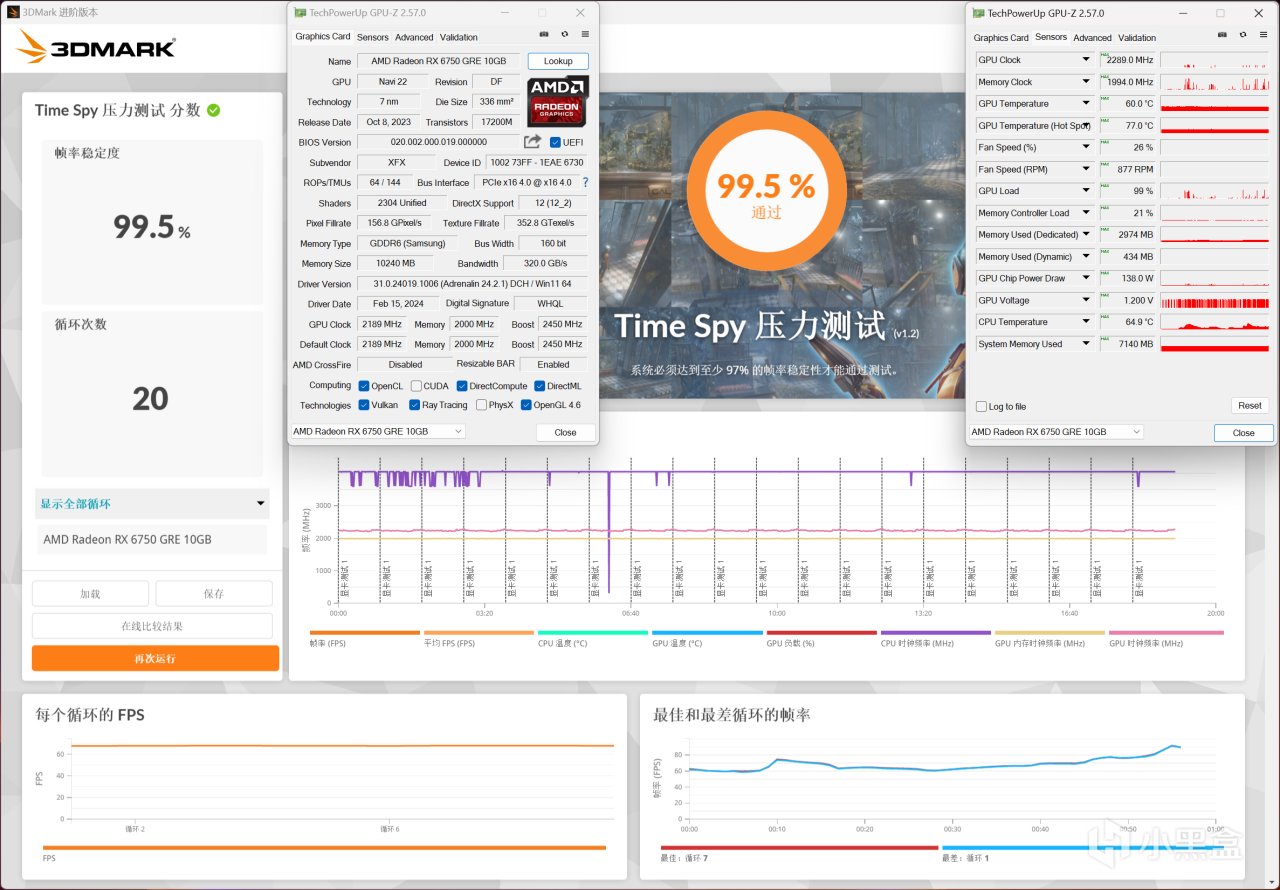
Task: Toggle the OpenGL 4.6 checkbox
Action: (526, 405)
